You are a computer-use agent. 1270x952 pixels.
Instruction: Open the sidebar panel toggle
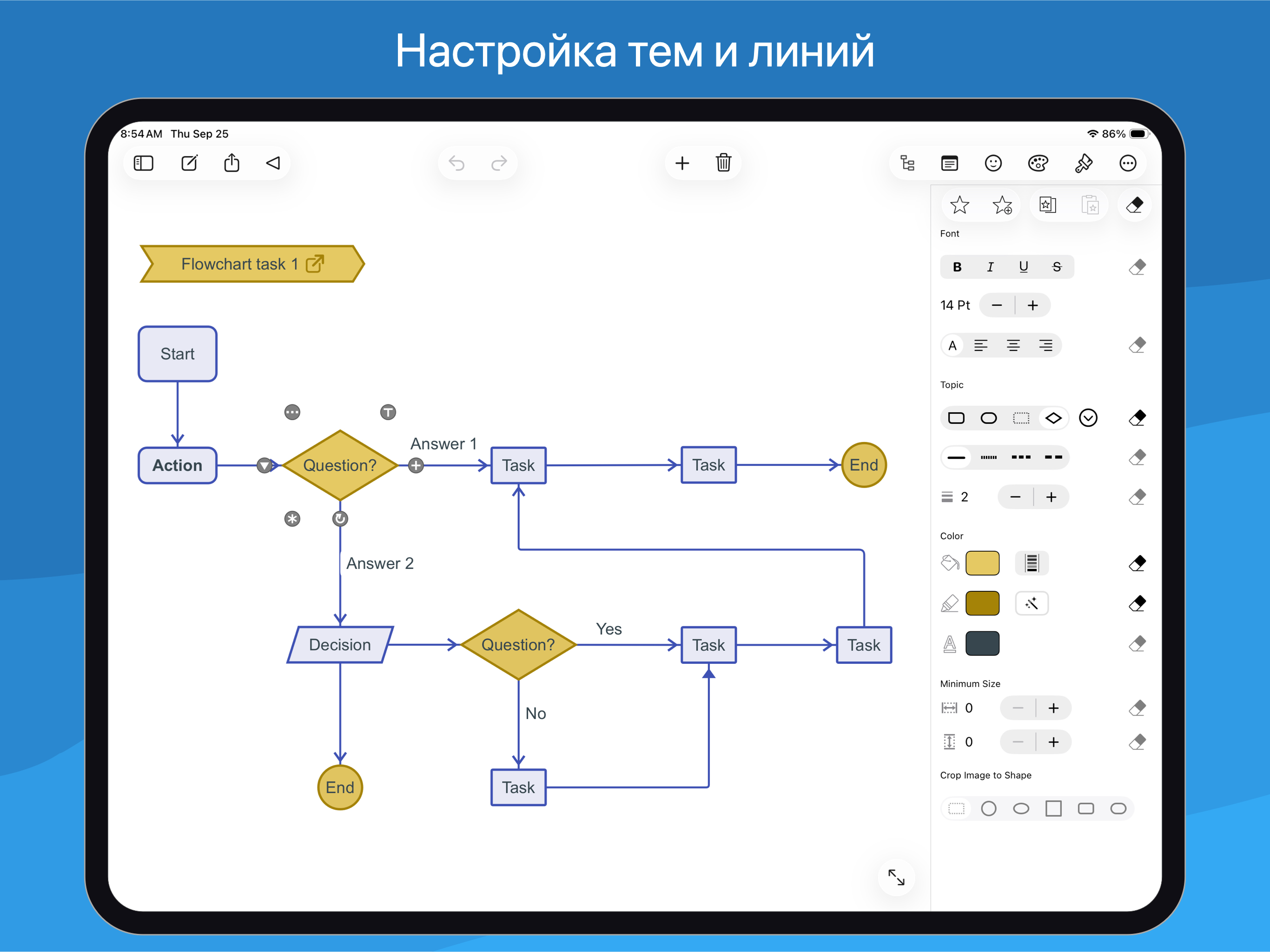[144, 163]
